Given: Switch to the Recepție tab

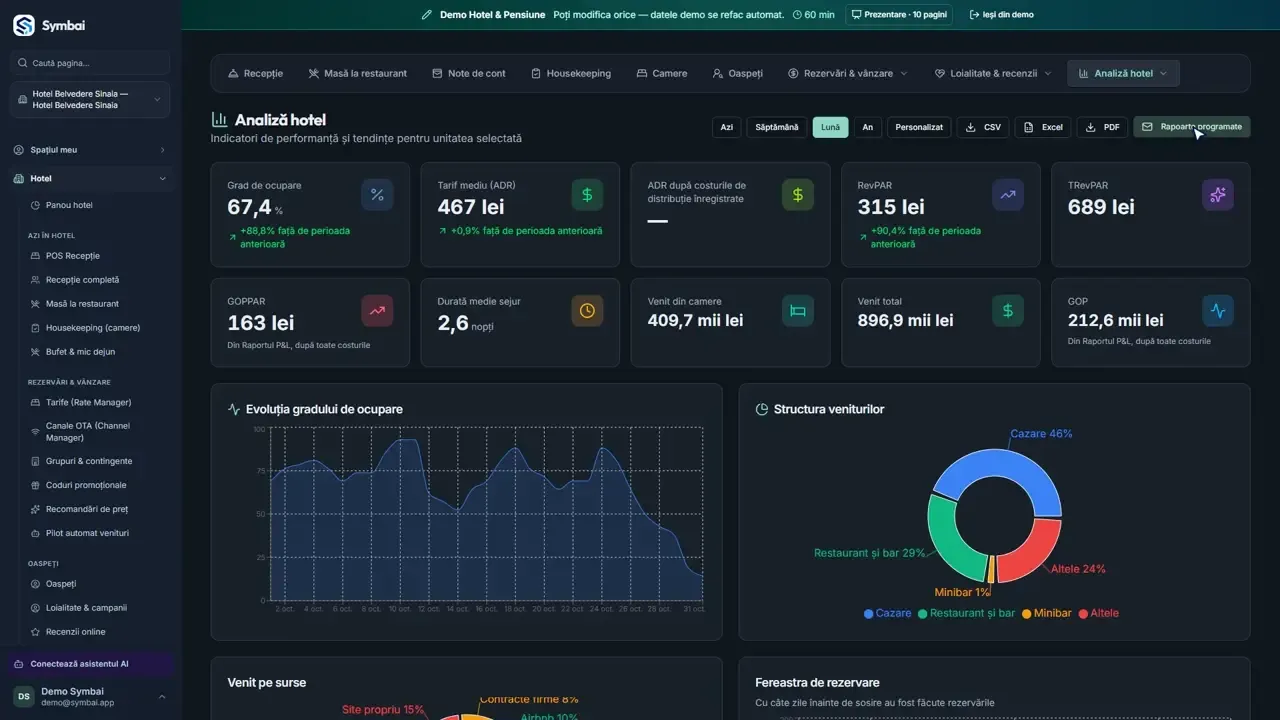Looking at the screenshot, I should tap(256, 73).
